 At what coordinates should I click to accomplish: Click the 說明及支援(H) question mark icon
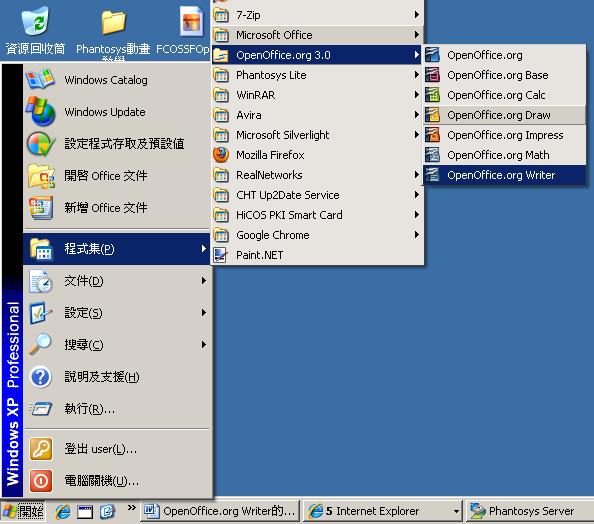click(41, 377)
